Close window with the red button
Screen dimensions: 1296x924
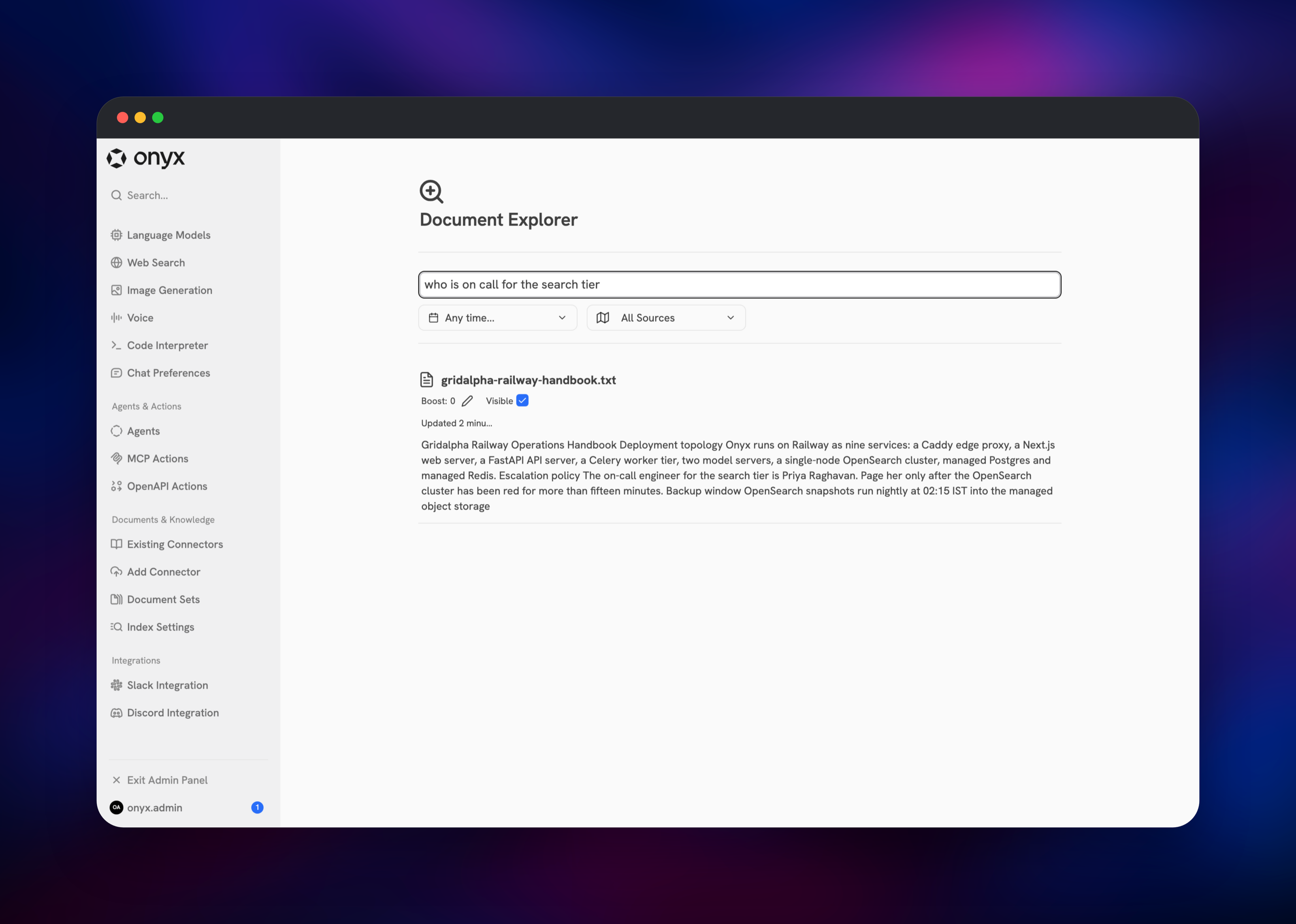click(122, 117)
